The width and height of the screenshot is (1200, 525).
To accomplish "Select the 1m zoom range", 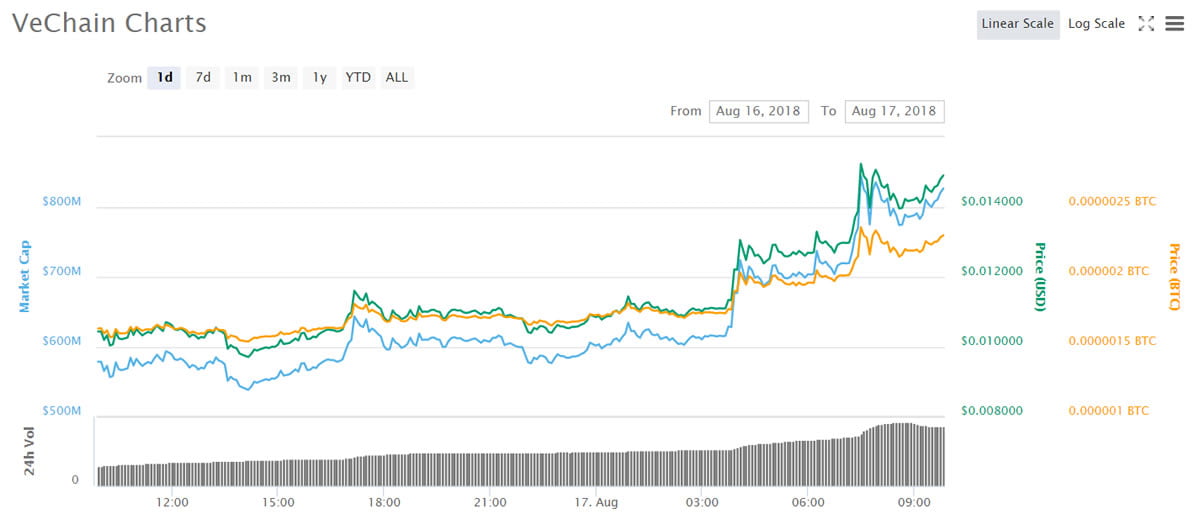I will [x=242, y=77].
